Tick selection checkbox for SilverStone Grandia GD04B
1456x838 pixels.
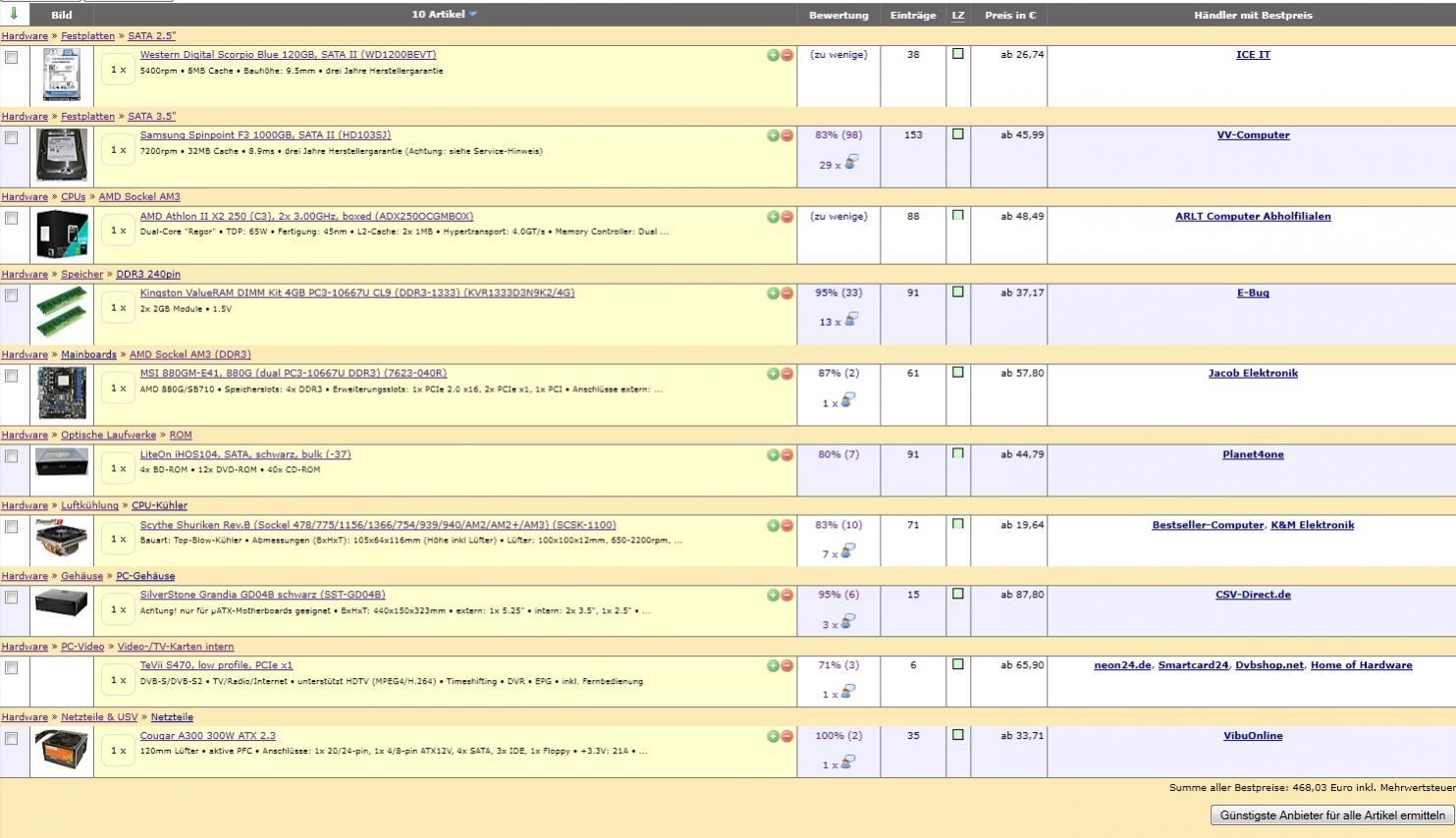(12, 598)
